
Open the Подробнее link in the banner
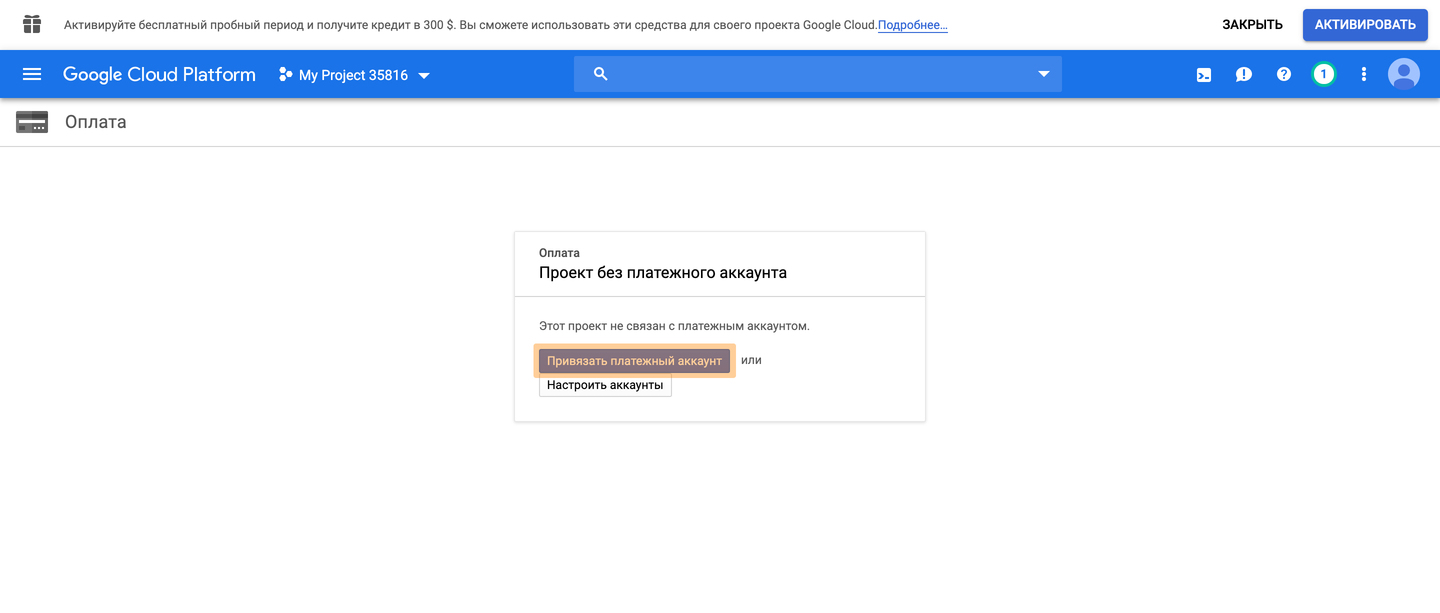pos(912,25)
